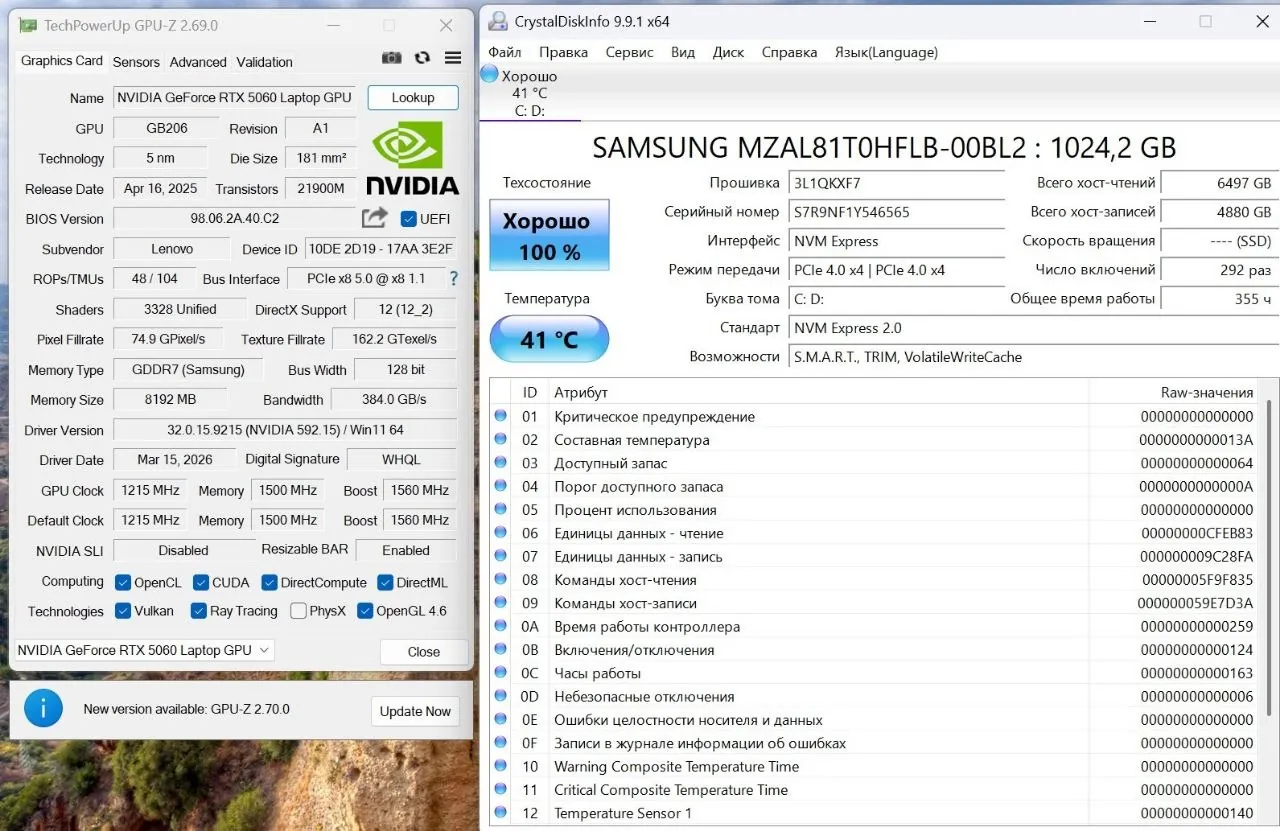Click the GPU-Z refresh icon
This screenshot has width=1280, height=831.
click(422, 59)
